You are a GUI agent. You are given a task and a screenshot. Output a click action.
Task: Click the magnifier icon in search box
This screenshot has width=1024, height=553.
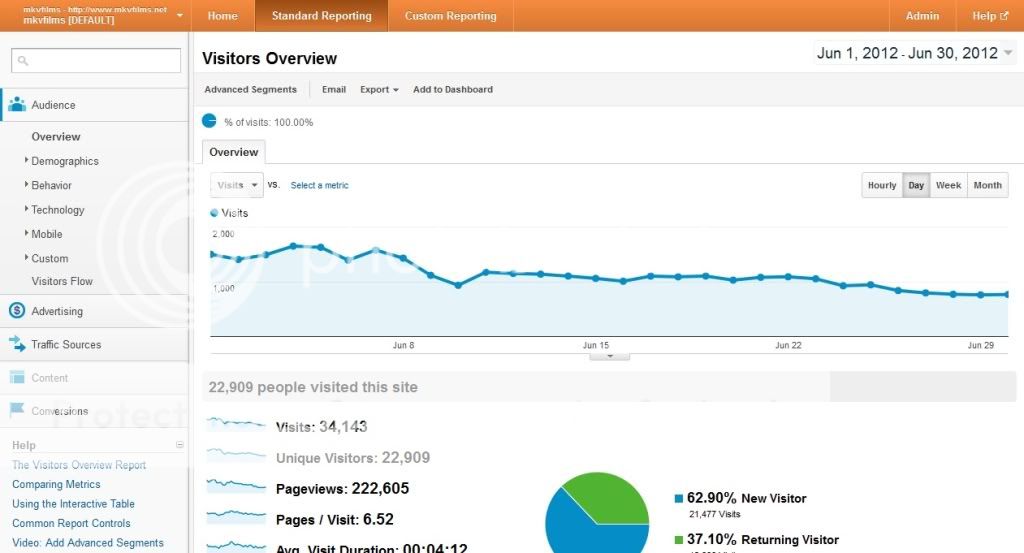tap(24, 61)
